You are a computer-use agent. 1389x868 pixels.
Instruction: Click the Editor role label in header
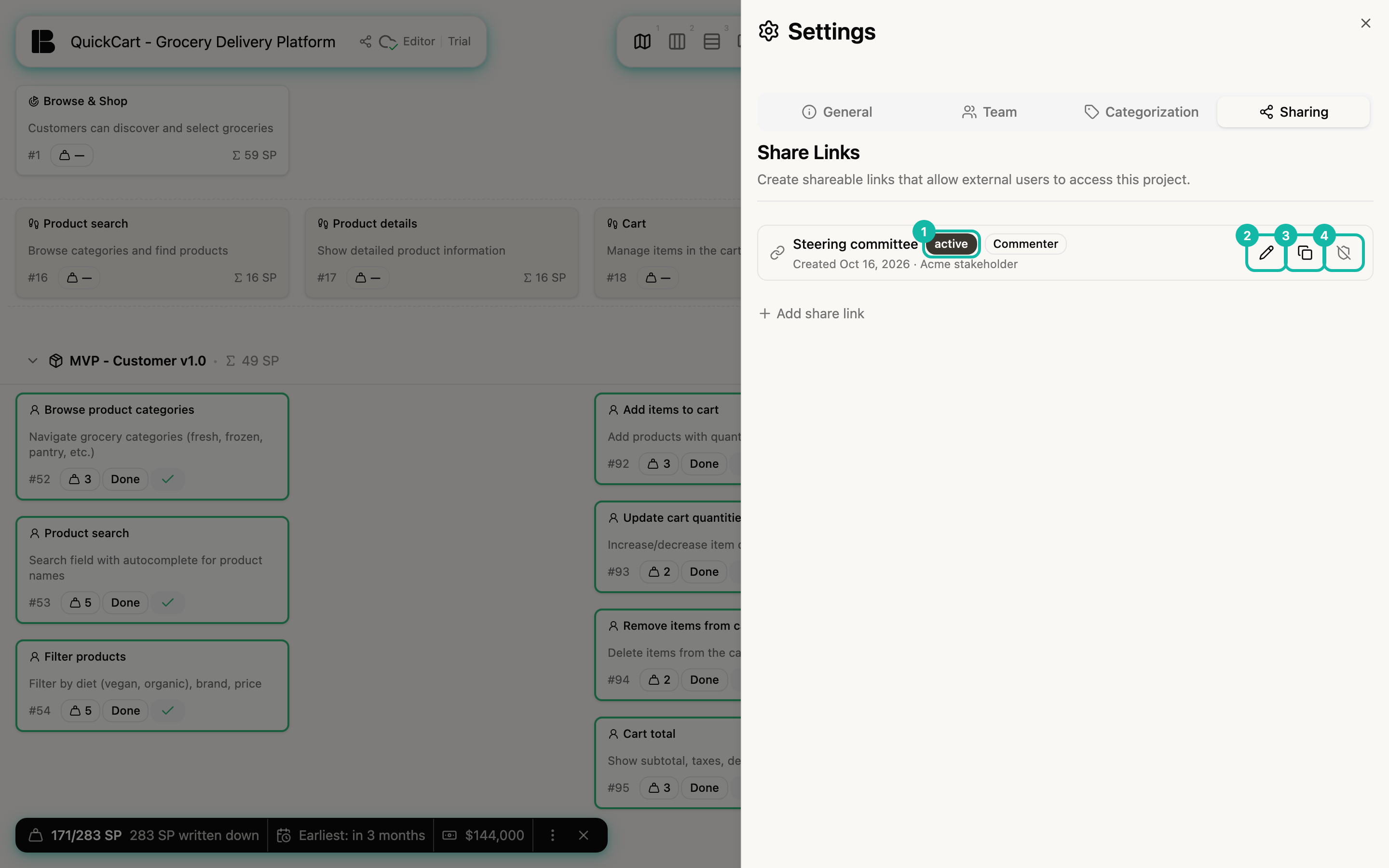[x=419, y=41]
